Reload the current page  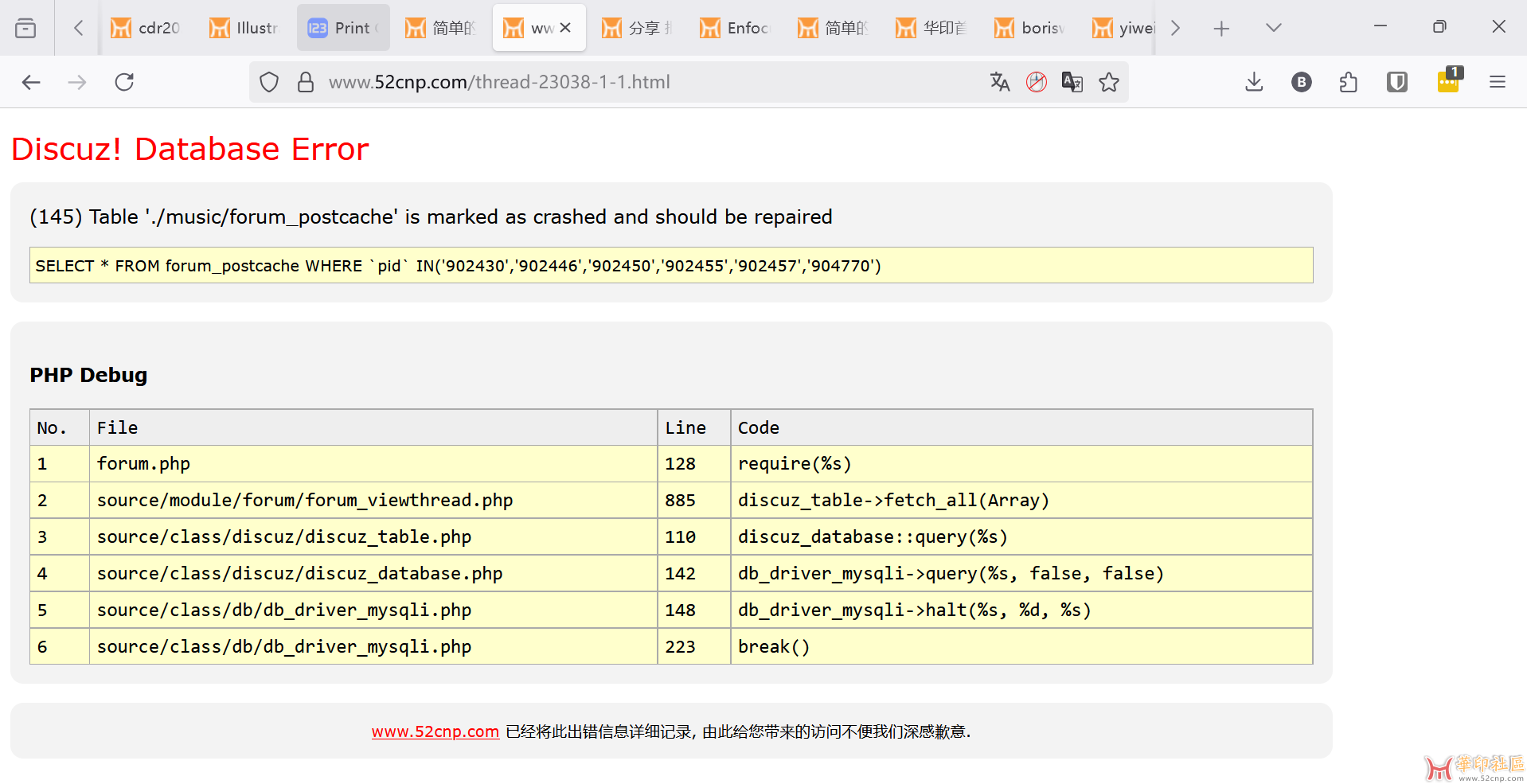point(124,82)
